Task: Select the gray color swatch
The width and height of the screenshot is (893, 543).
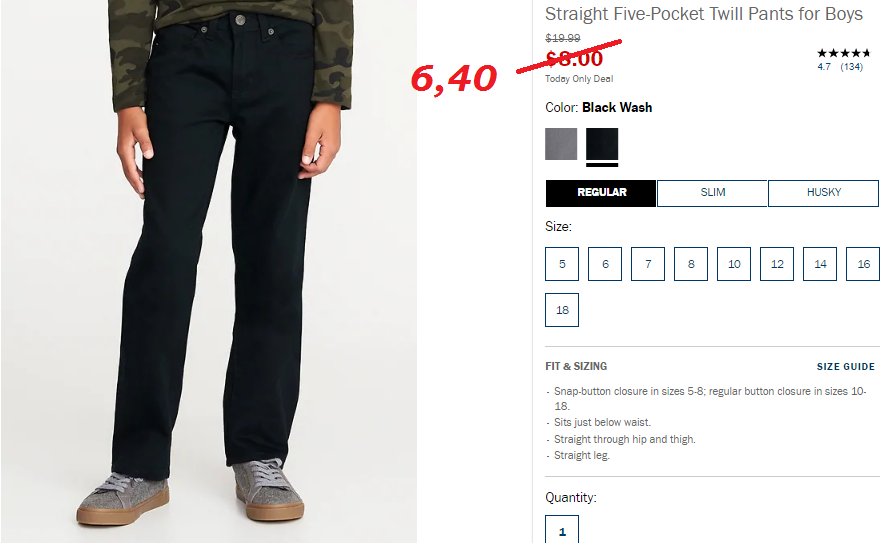Action: point(561,144)
